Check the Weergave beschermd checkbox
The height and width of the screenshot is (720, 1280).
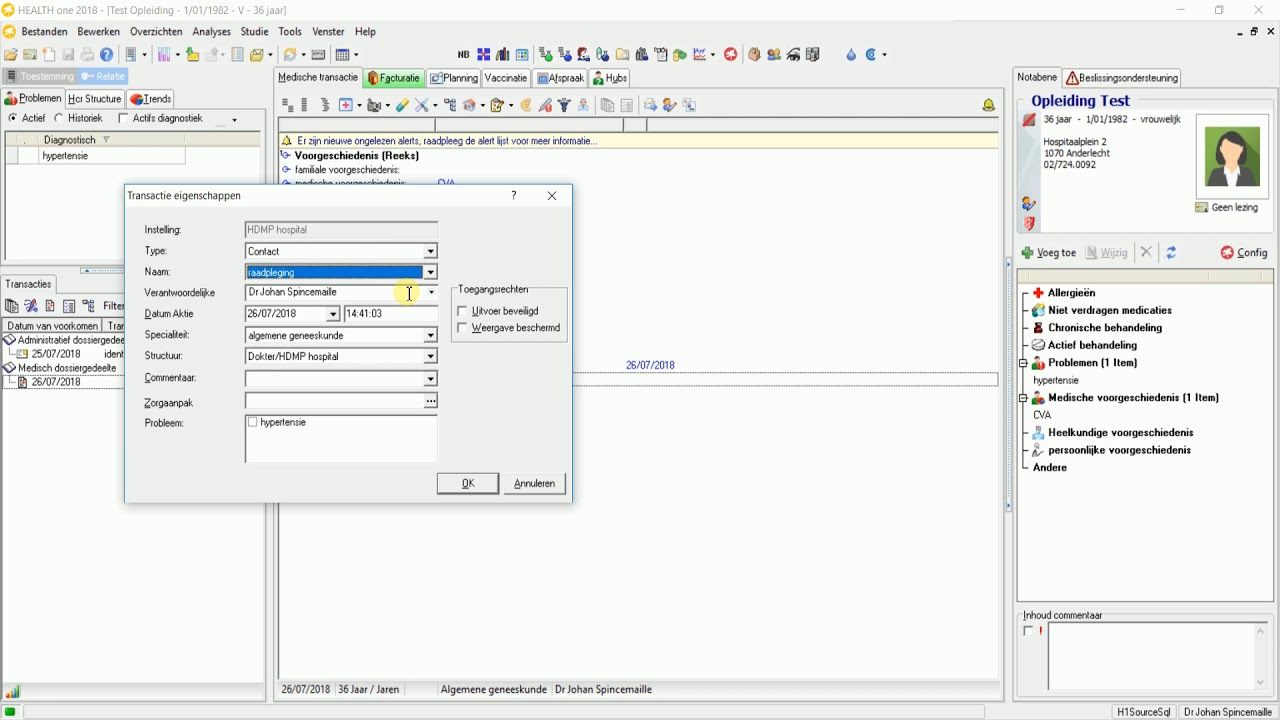tap(462, 328)
